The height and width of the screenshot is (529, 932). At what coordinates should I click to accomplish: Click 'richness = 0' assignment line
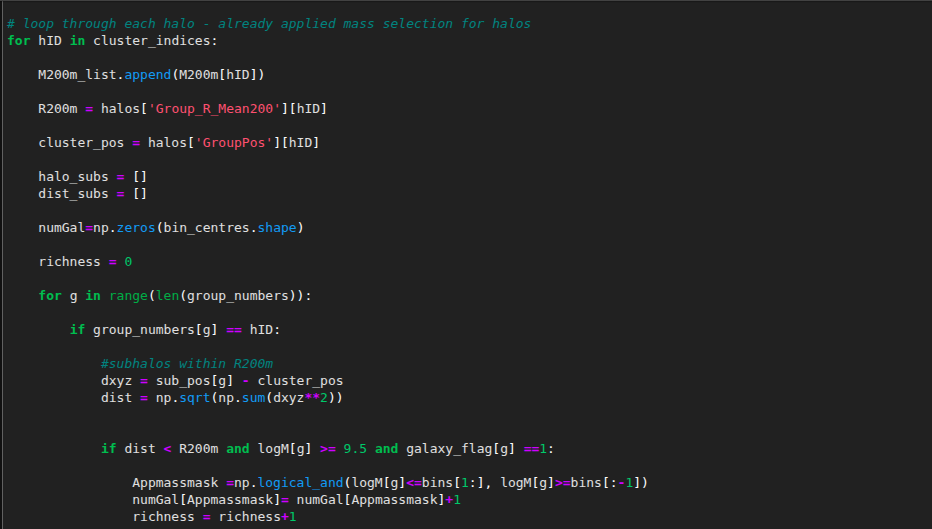click(x=85, y=262)
